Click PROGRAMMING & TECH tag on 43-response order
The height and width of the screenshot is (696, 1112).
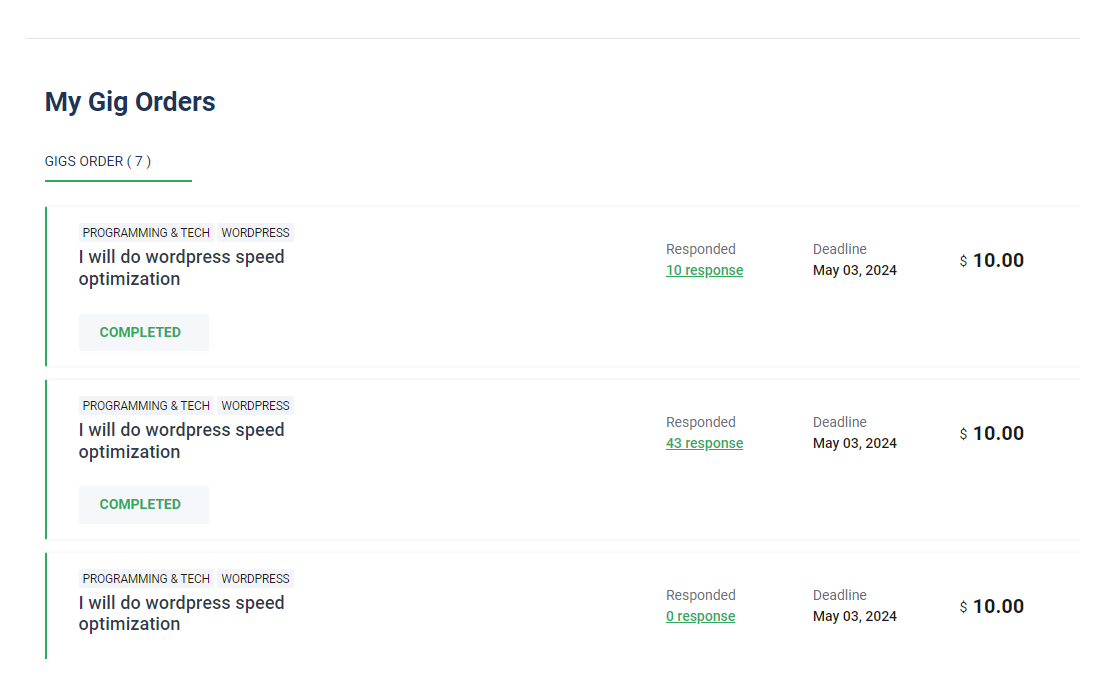point(146,406)
